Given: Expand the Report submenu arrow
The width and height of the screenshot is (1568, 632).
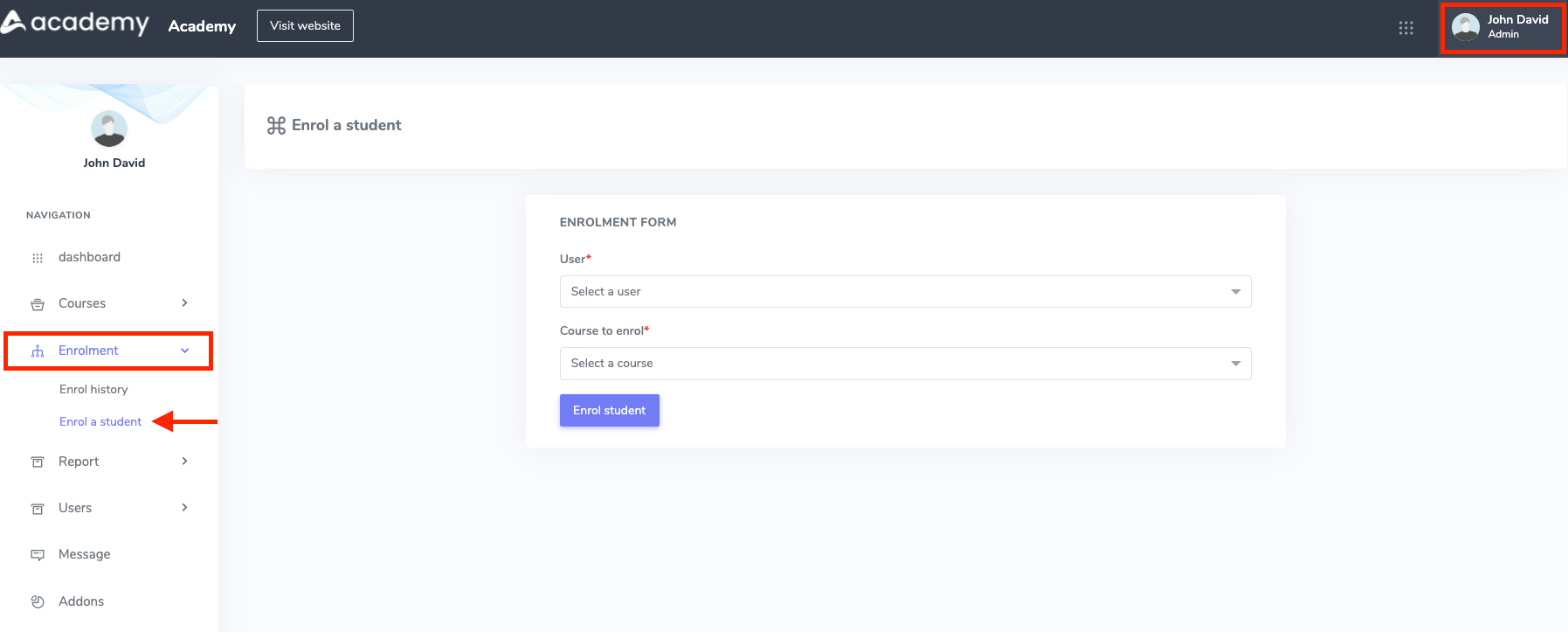Looking at the screenshot, I should 184,462.
